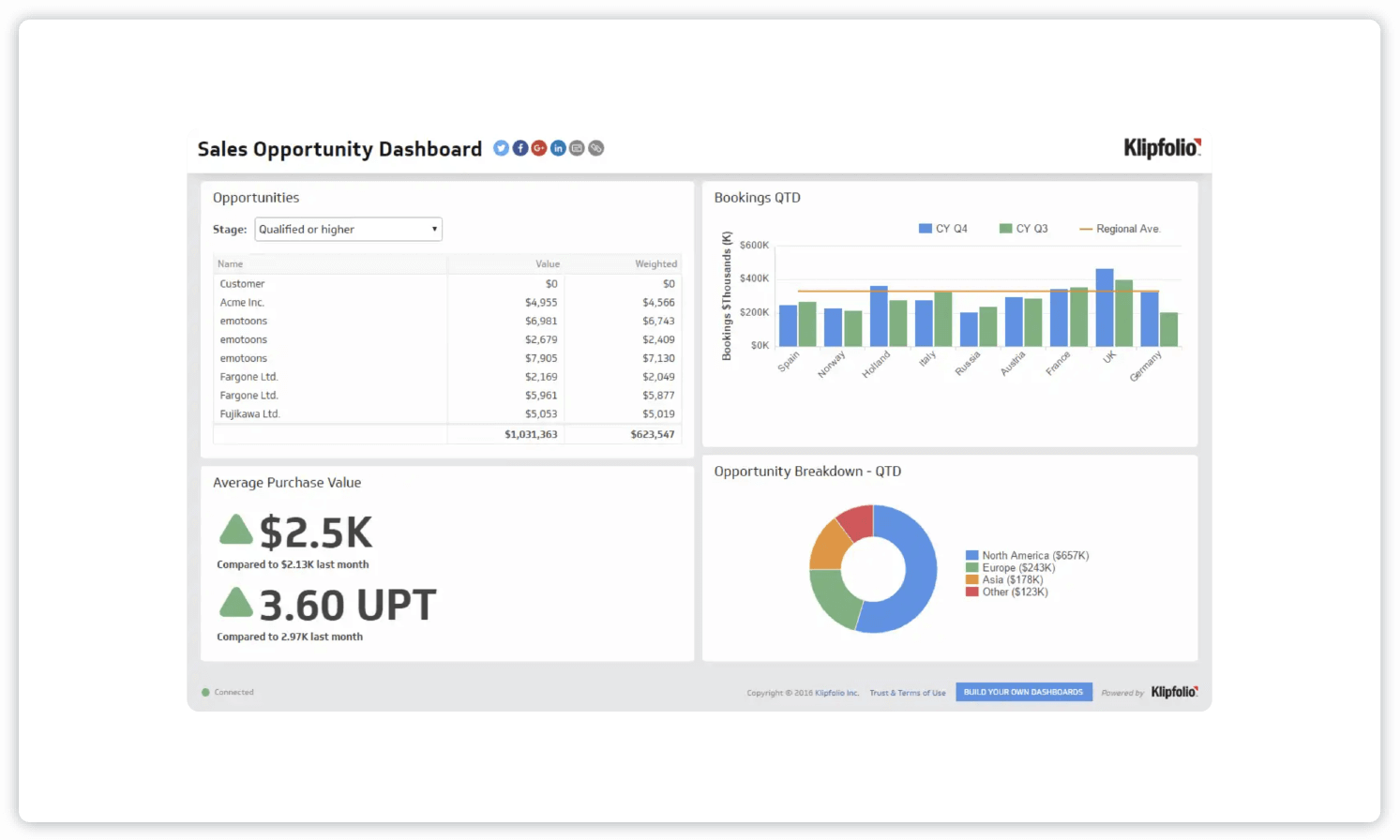Toggle the CY Q4 legend series
1400x840 pixels.
(942, 229)
